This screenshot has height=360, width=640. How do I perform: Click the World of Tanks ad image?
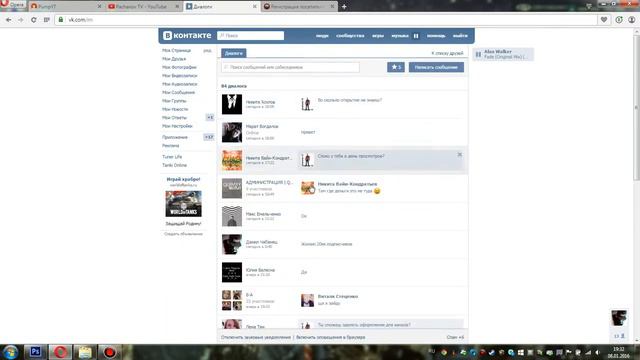click(184, 204)
